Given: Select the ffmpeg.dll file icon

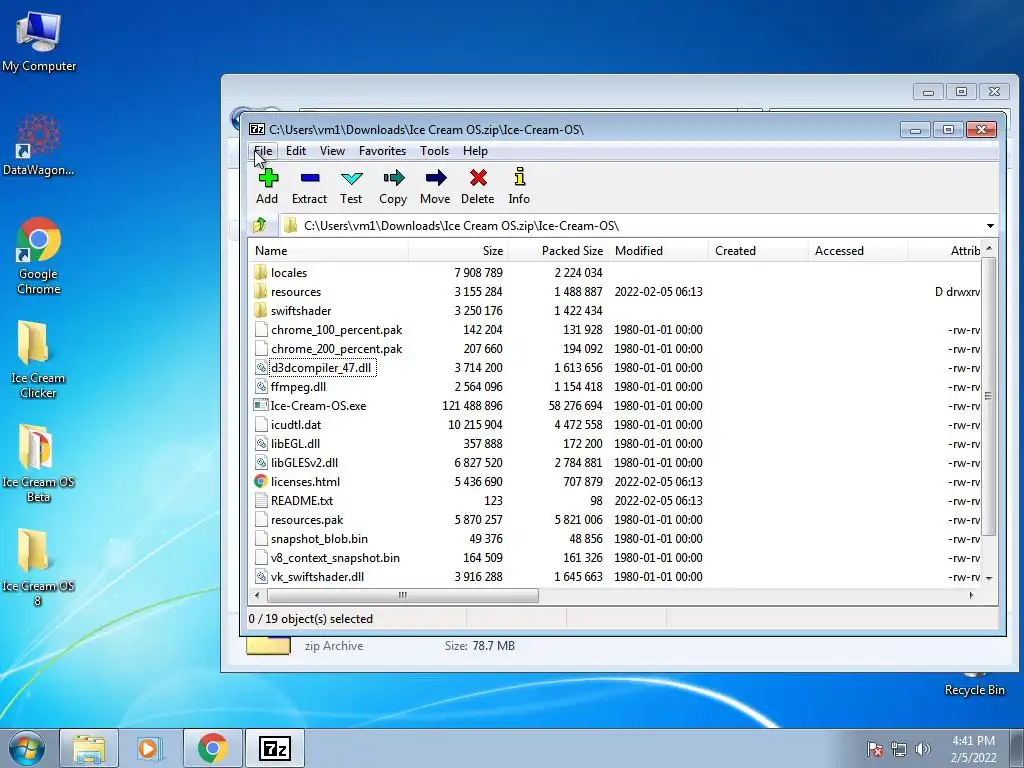Looking at the screenshot, I should [x=261, y=387].
